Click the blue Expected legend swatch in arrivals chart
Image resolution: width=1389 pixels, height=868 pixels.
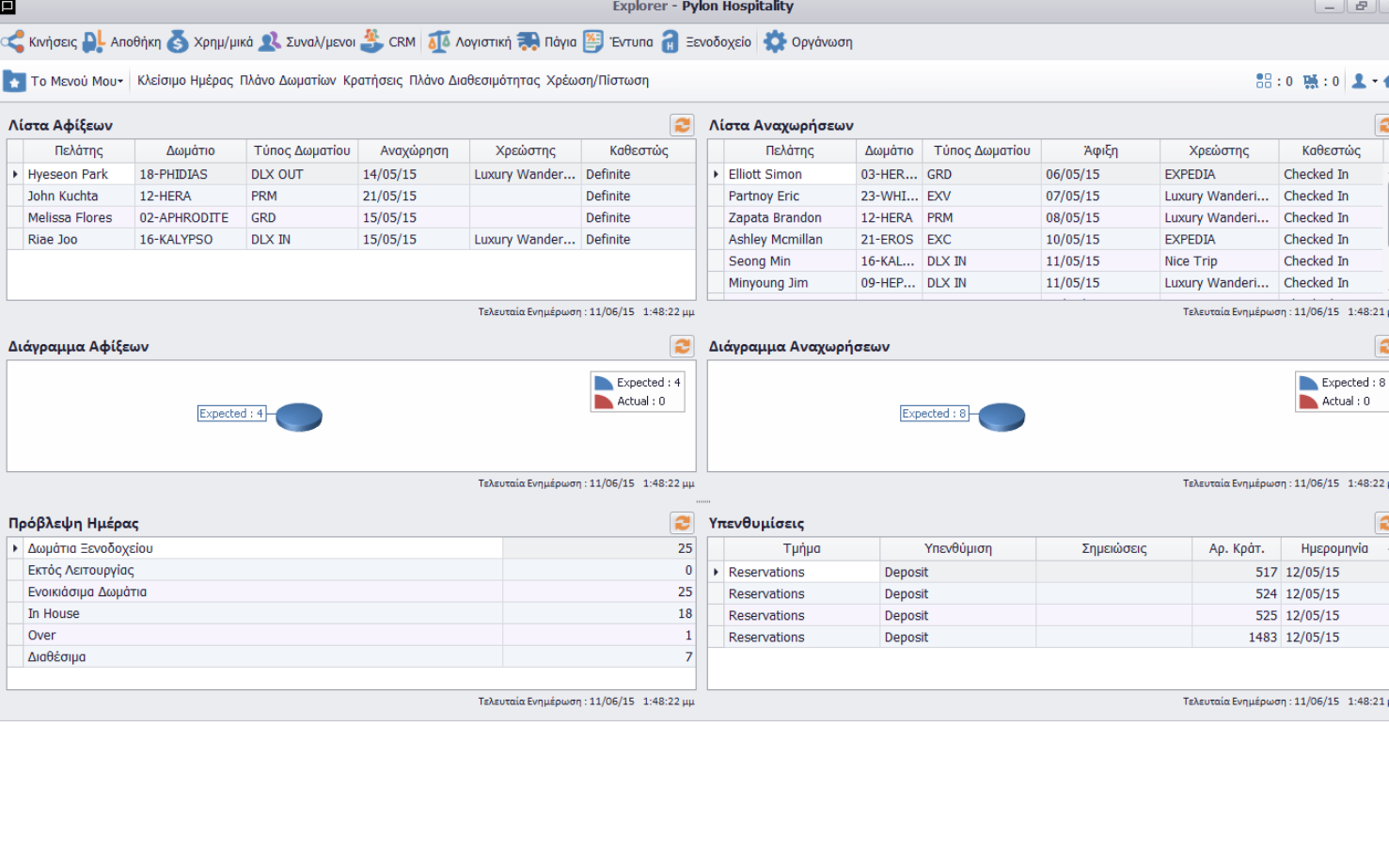point(604,383)
